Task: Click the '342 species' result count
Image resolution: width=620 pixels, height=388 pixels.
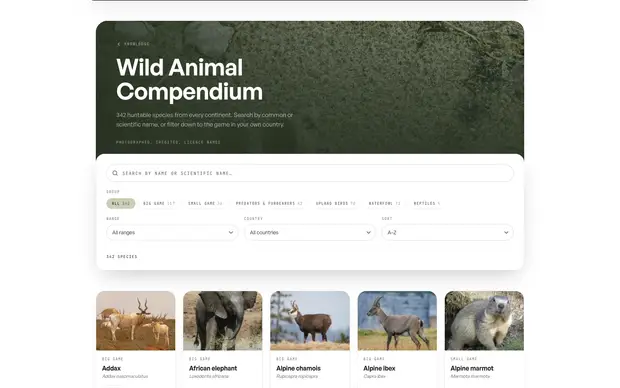Action: [122, 257]
